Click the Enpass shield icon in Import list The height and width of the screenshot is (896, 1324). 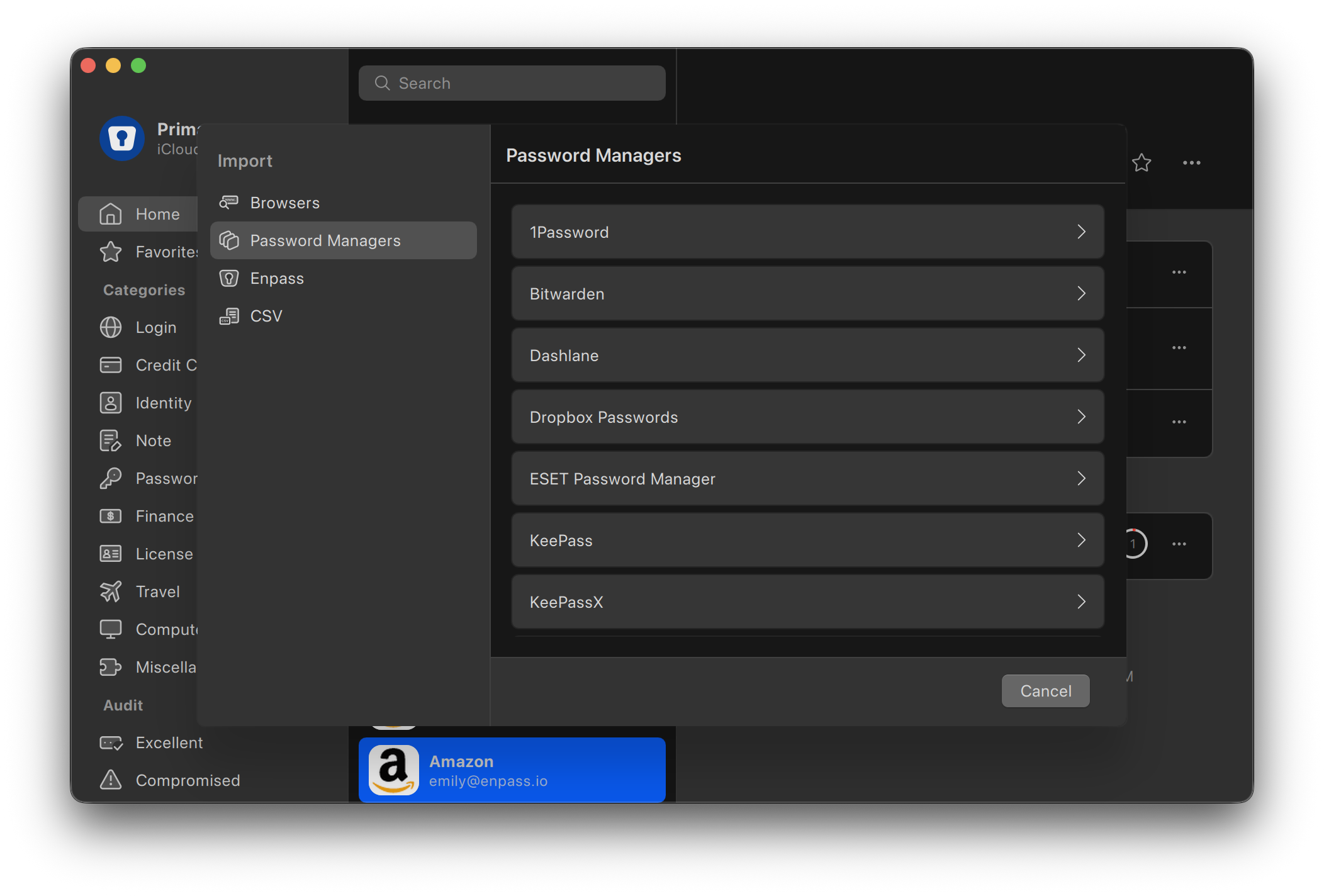coord(229,278)
